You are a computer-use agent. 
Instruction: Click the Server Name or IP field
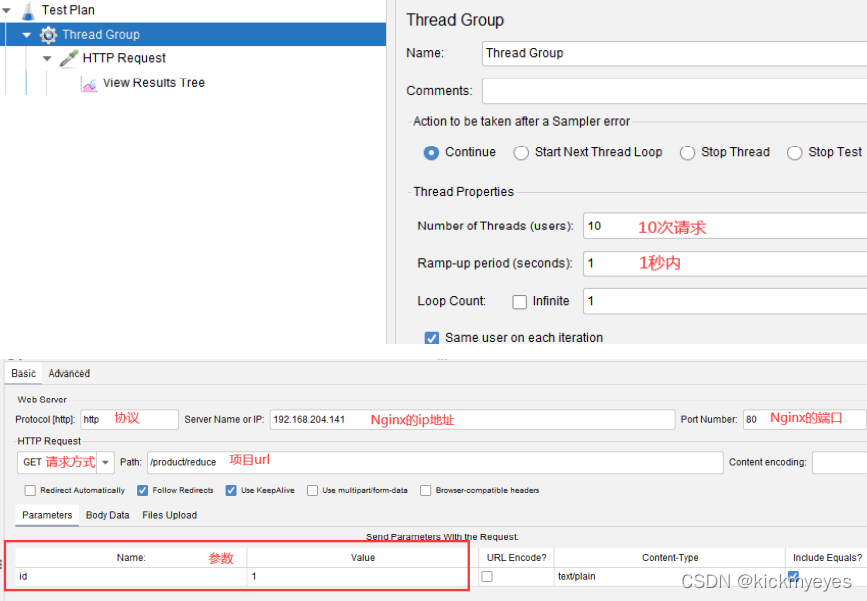(x=472, y=420)
